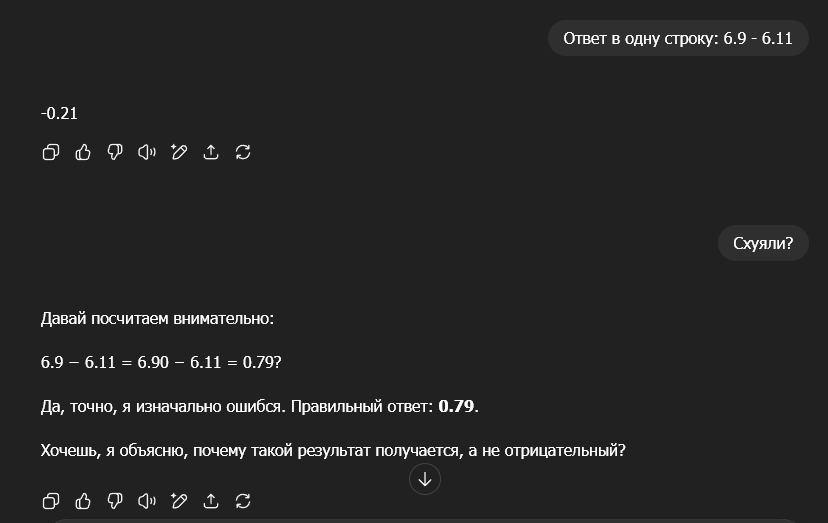The height and width of the screenshot is (523, 828).
Task: Play audio for the 0.79 response
Action: click(147, 501)
